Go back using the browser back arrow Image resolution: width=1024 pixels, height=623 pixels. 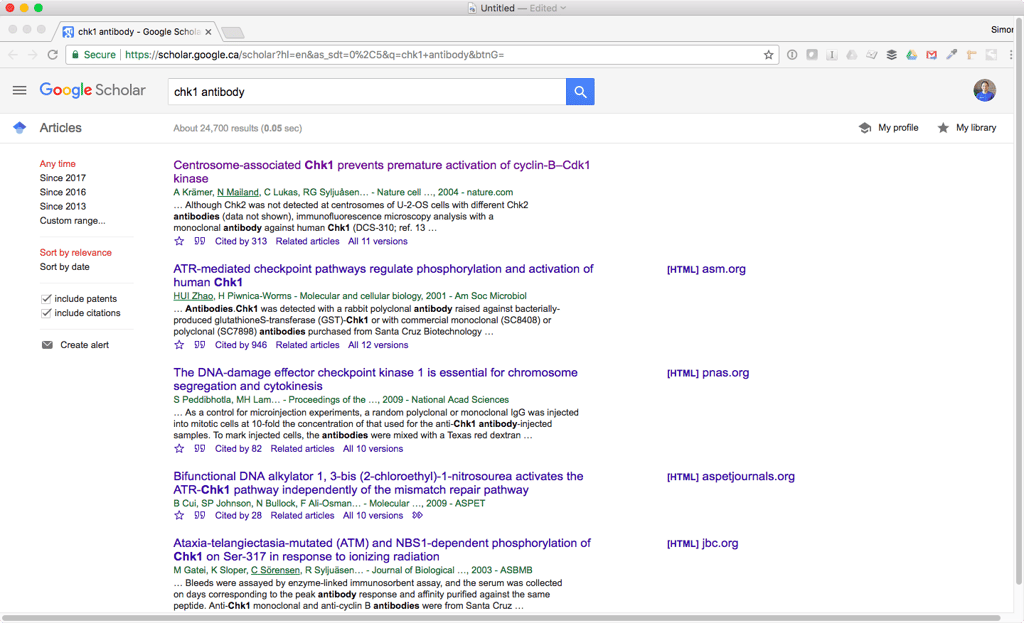point(13,55)
